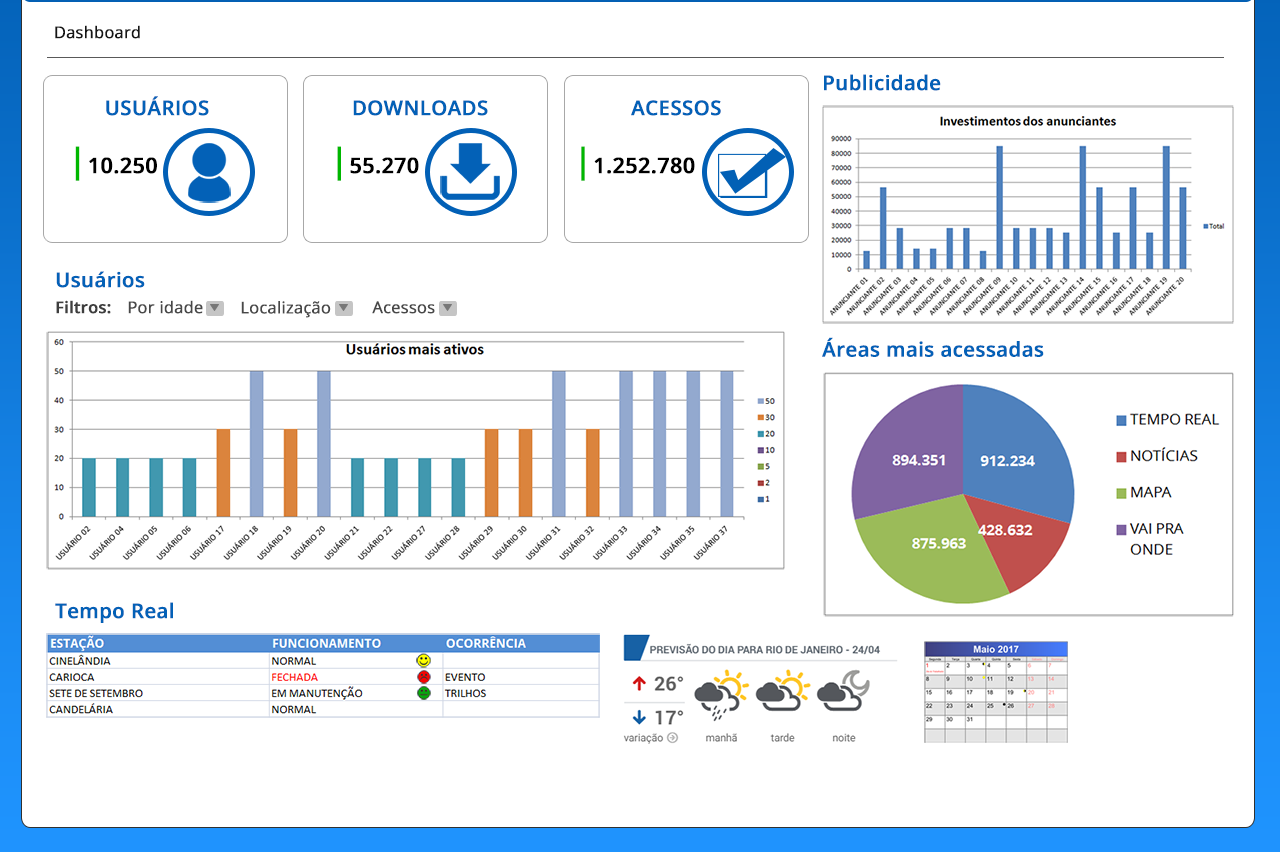Open the Maio 2017 calendar thumbnail
This screenshot has width=1280, height=852.
pyautogui.click(x=995, y=692)
